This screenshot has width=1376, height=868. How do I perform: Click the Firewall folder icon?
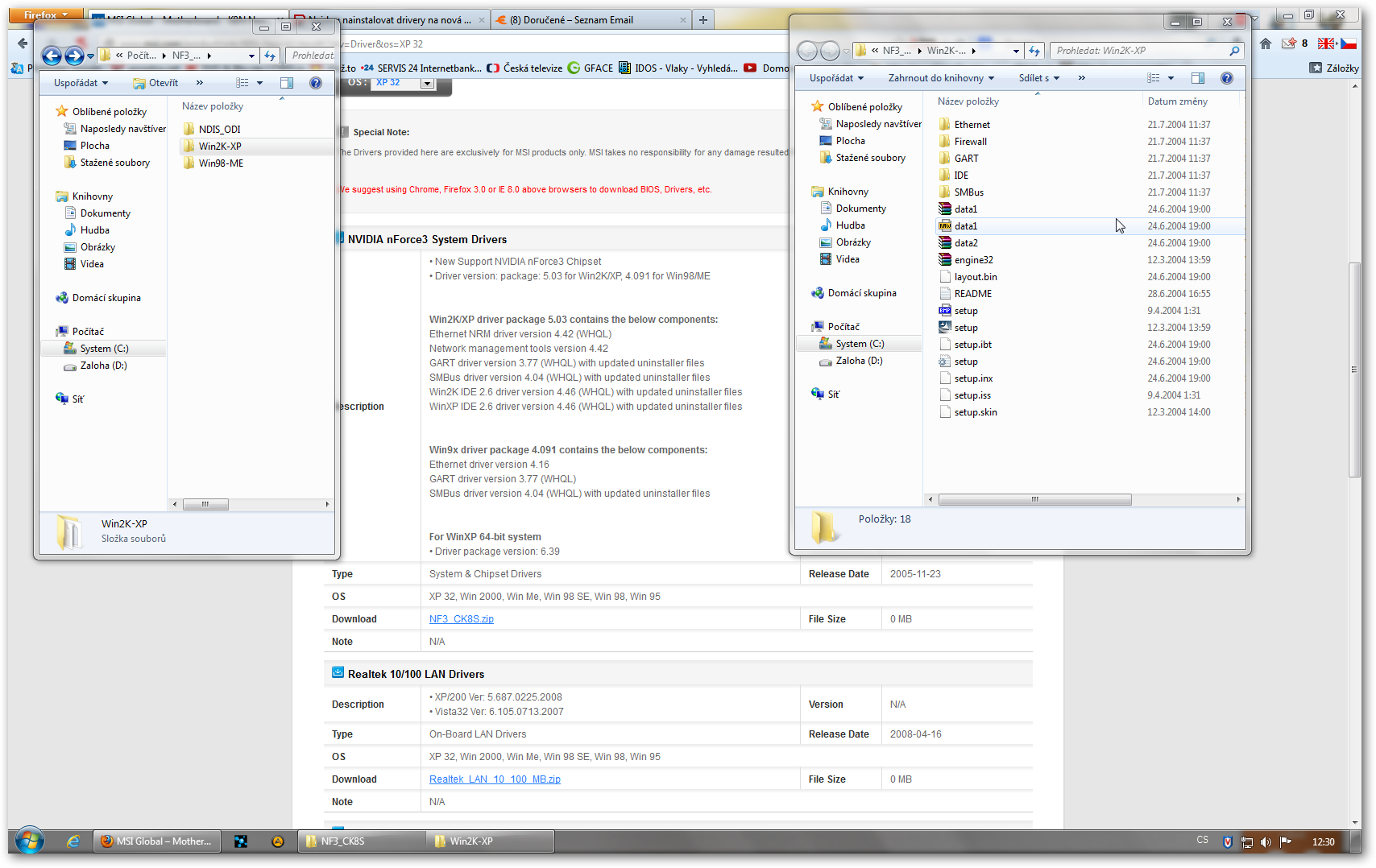[x=945, y=142]
